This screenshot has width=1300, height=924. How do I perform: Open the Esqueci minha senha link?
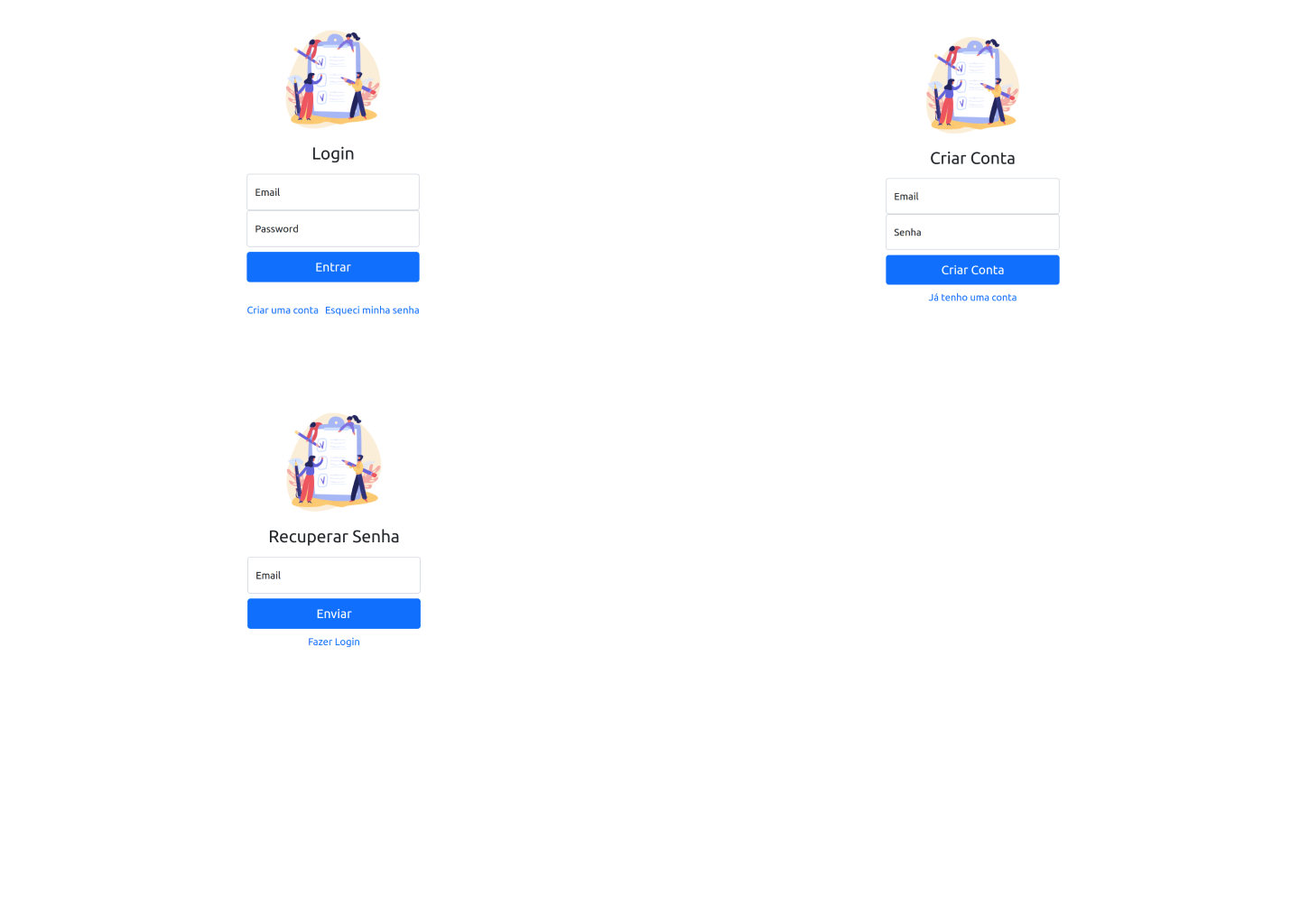click(372, 310)
